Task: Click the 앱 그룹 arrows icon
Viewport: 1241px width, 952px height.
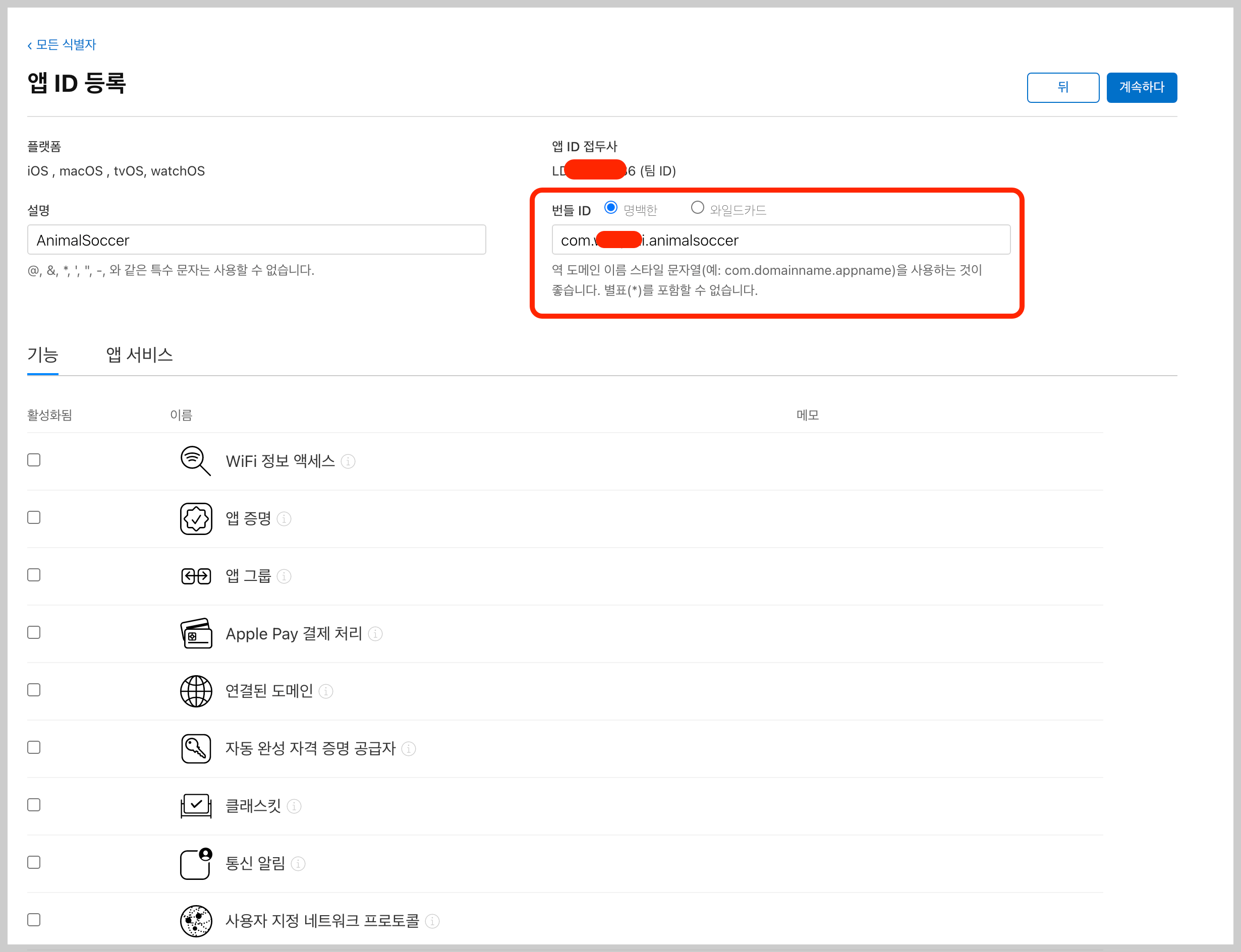Action: (196, 576)
